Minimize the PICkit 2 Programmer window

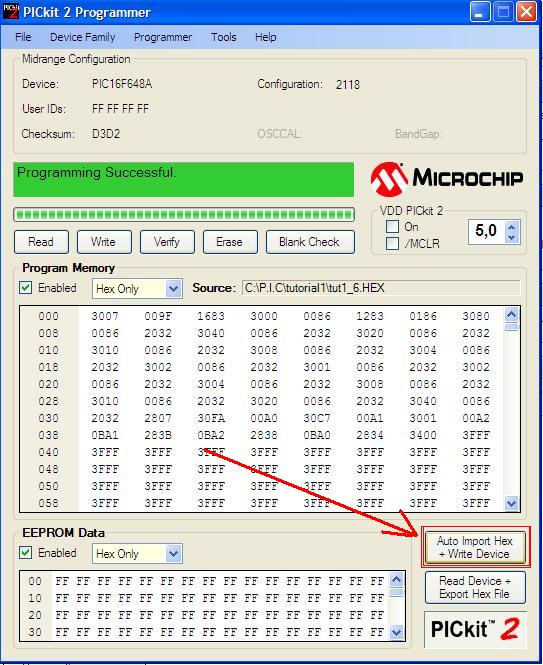coord(480,12)
